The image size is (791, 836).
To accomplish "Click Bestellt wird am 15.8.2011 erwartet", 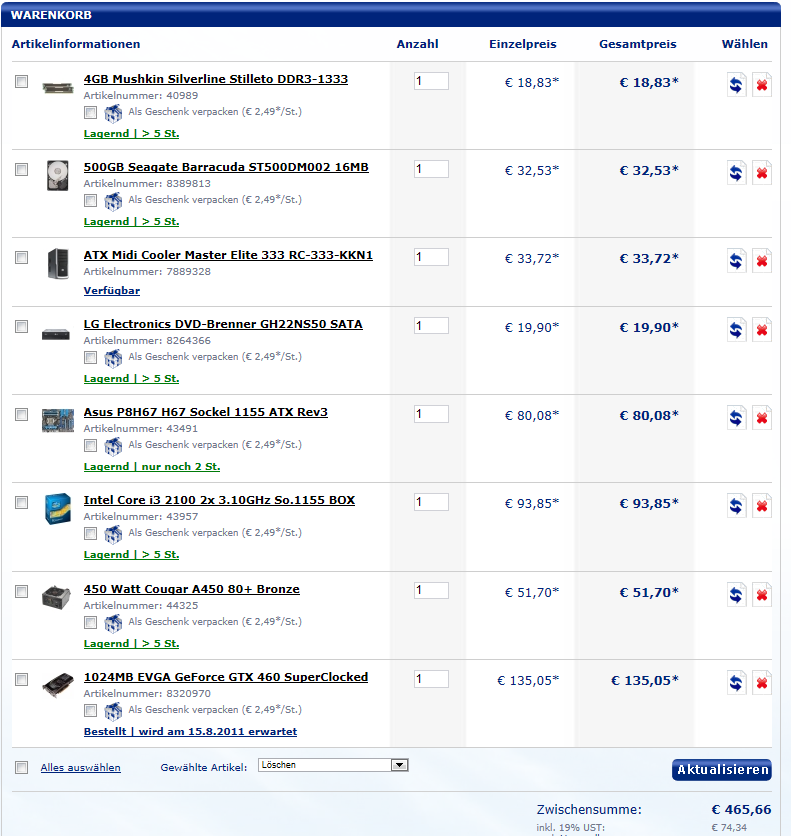I will 190,732.
